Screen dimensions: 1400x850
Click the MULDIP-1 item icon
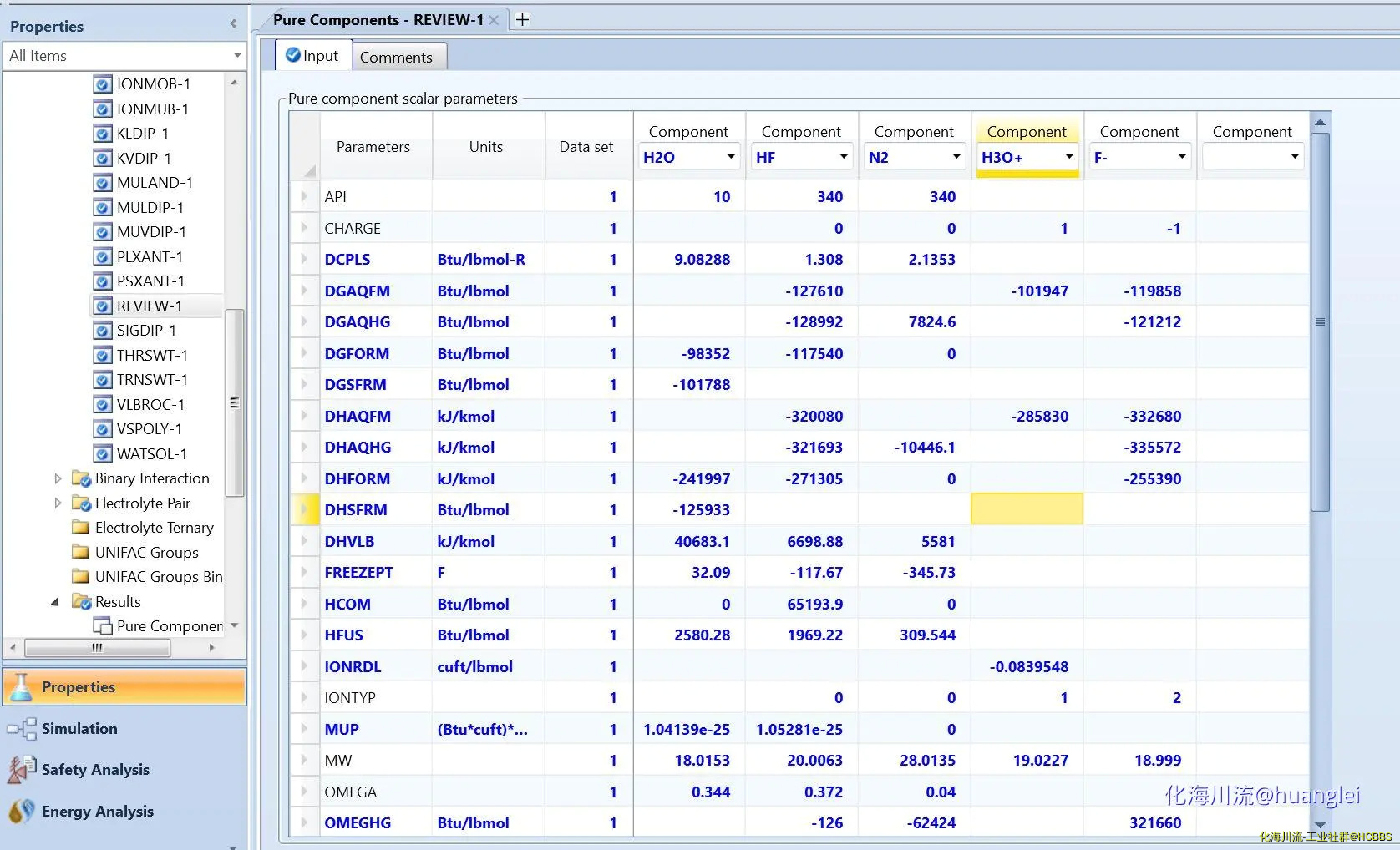click(x=102, y=208)
